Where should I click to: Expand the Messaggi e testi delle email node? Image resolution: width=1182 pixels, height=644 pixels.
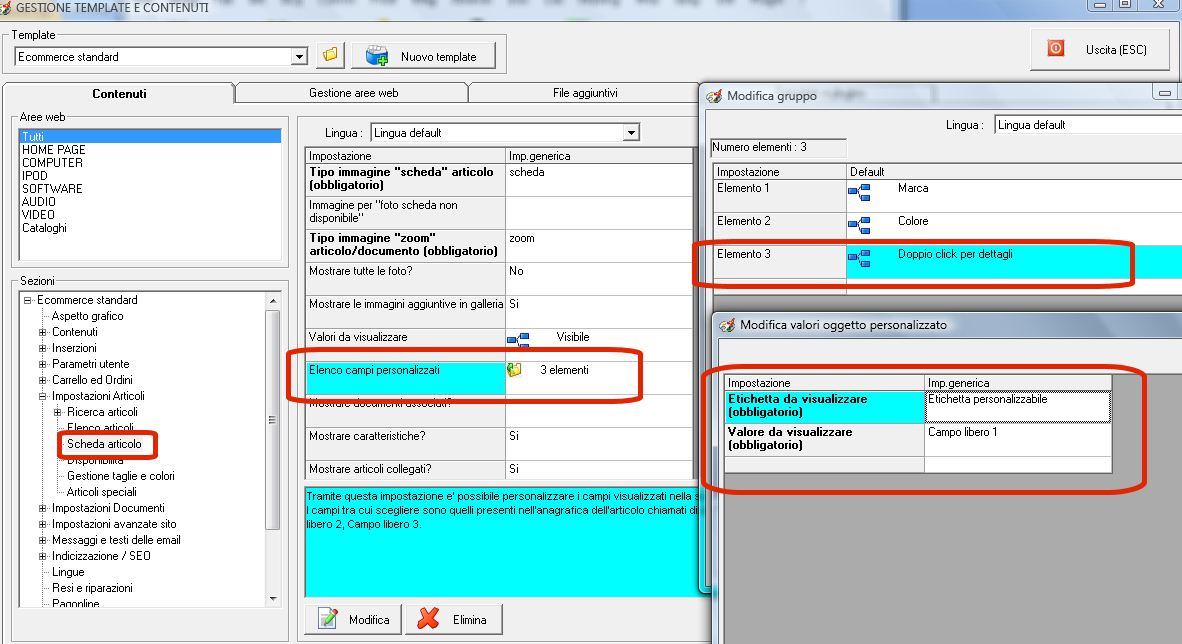(43, 540)
